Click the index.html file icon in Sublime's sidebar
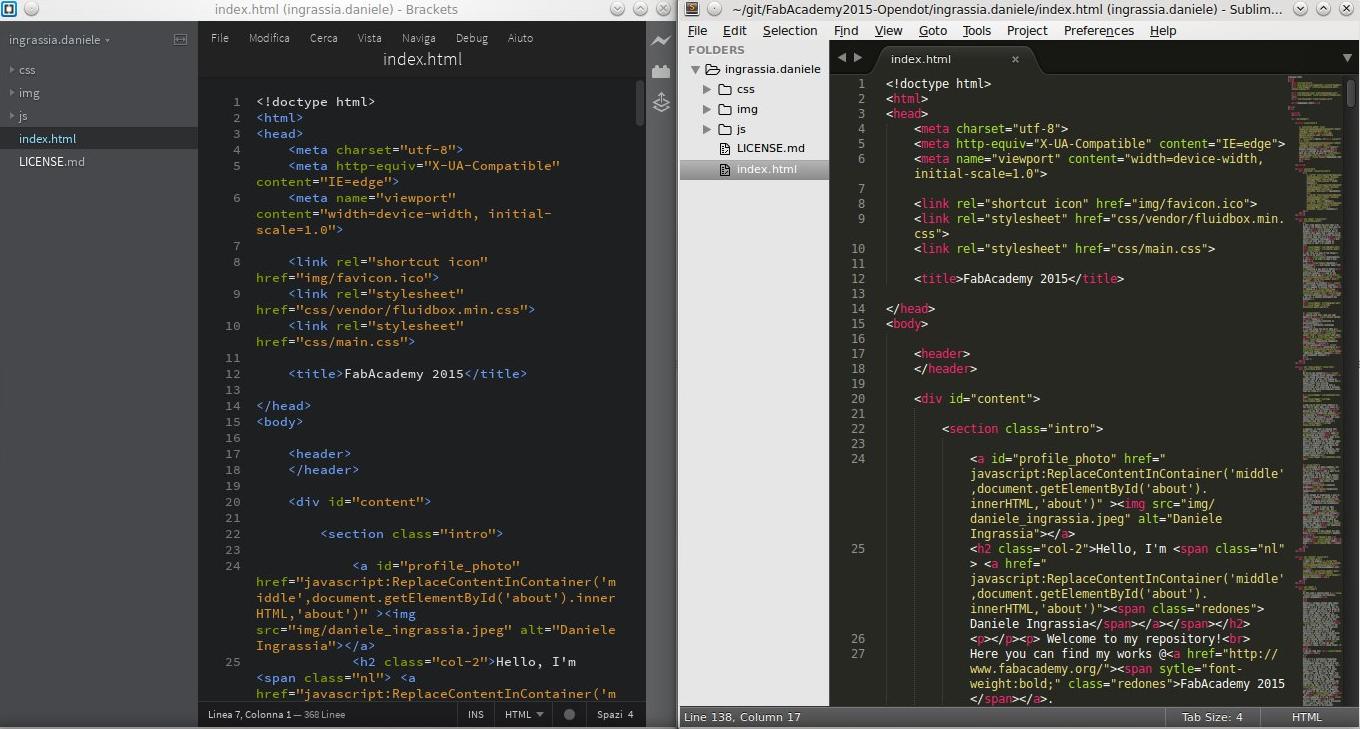Image resolution: width=1360 pixels, height=729 pixels. (725, 170)
